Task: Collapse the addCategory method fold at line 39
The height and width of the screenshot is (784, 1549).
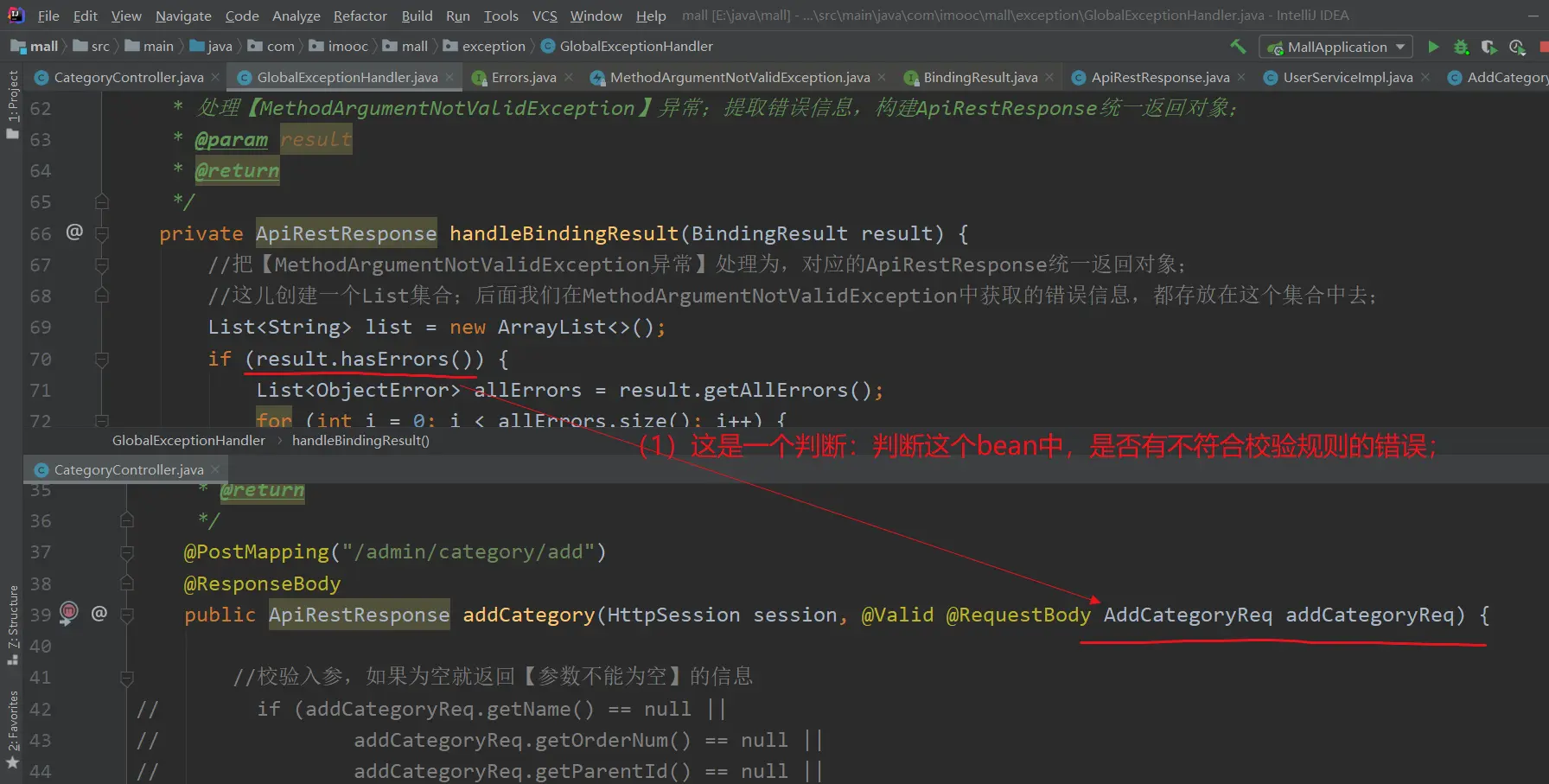Action: pyautogui.click(x=127, y=615)
